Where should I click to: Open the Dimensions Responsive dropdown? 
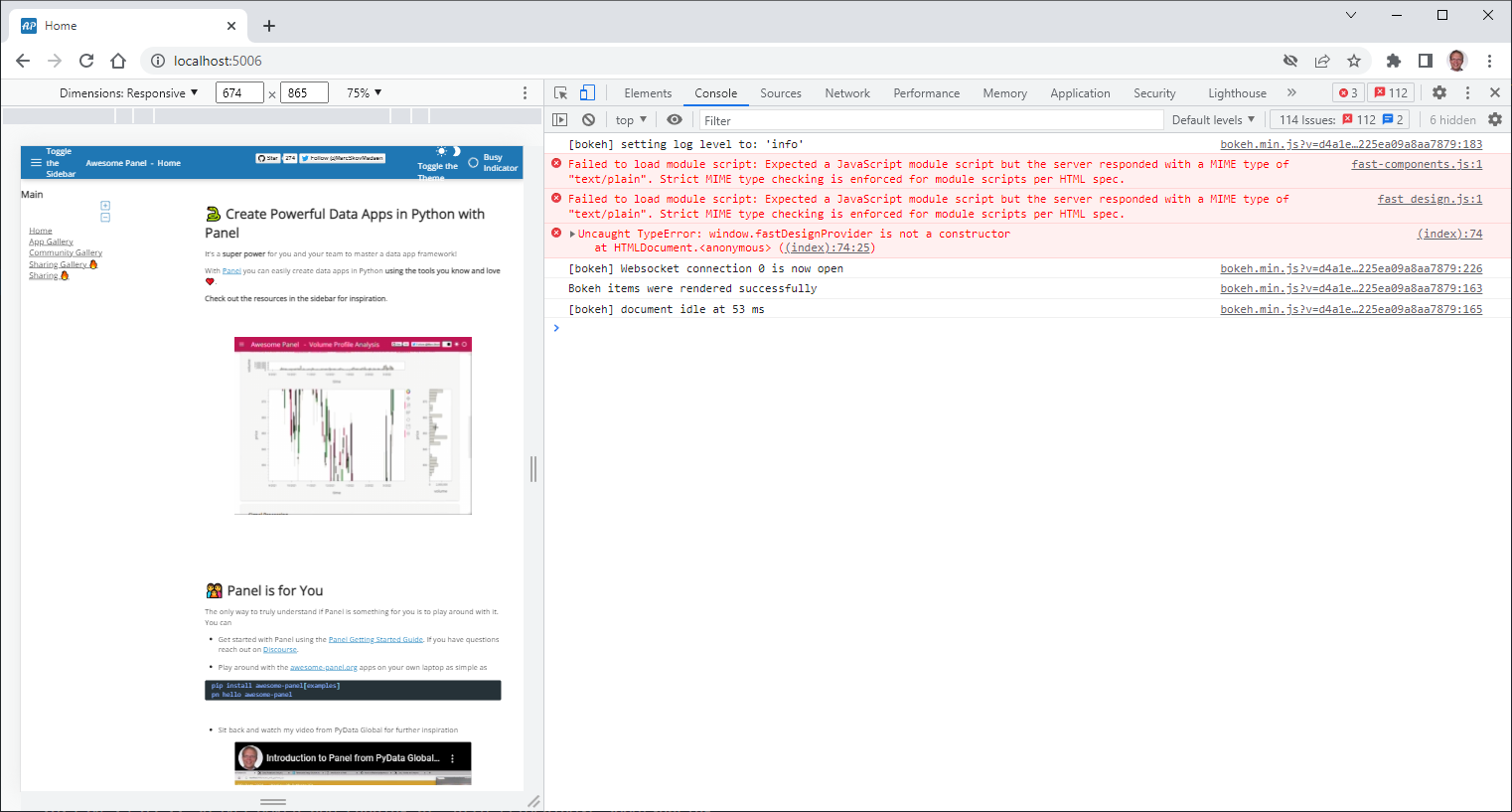click(x=129, y=92)
